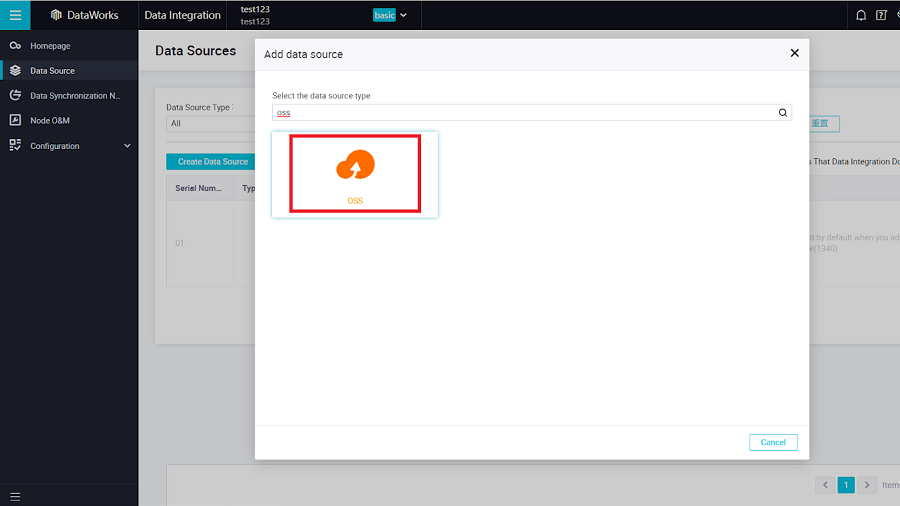Click the Cancel button in the dialog
The height and width of the screenshot is (506, 900).
[773, 442]
